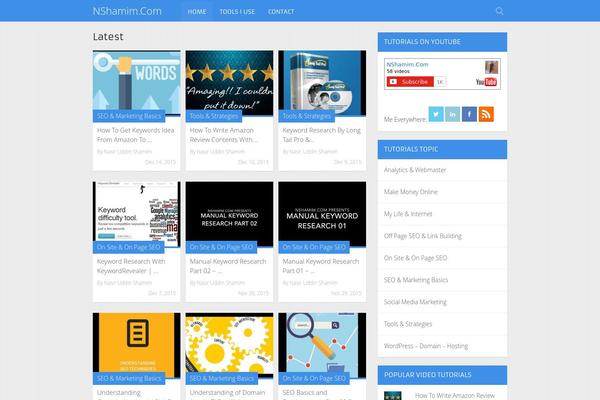This screenshot has height=400, width=600.
Task: Click the channel avatar in YouTube widget
Action: (491, 67)
